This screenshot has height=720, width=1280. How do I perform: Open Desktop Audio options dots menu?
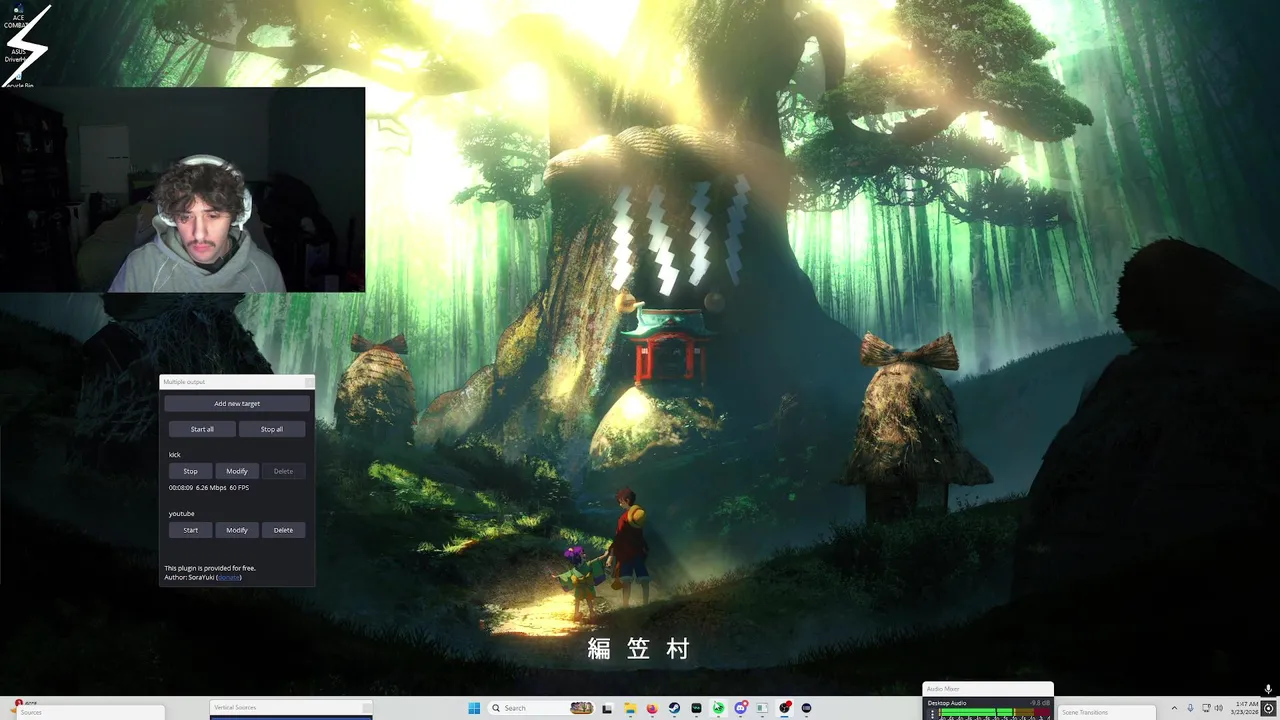pyautogui.click(x=932, y=713)
